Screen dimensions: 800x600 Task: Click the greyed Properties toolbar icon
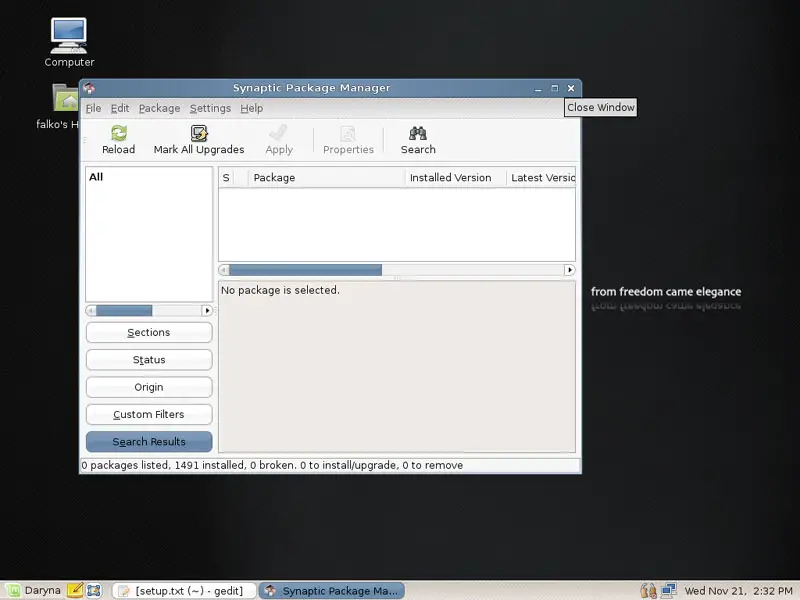(348, 134)
